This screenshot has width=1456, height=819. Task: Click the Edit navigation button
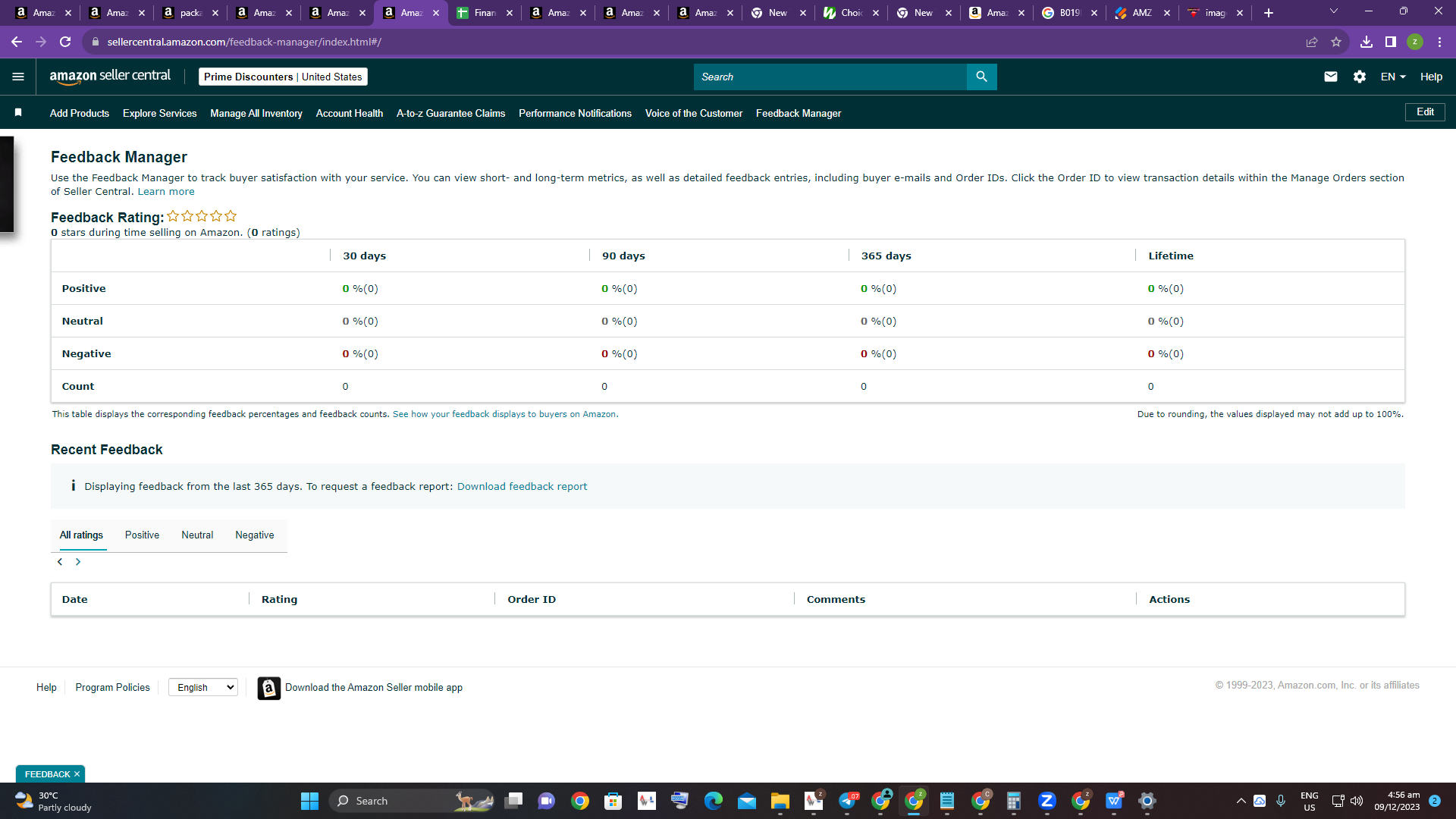coord(1425,112)
